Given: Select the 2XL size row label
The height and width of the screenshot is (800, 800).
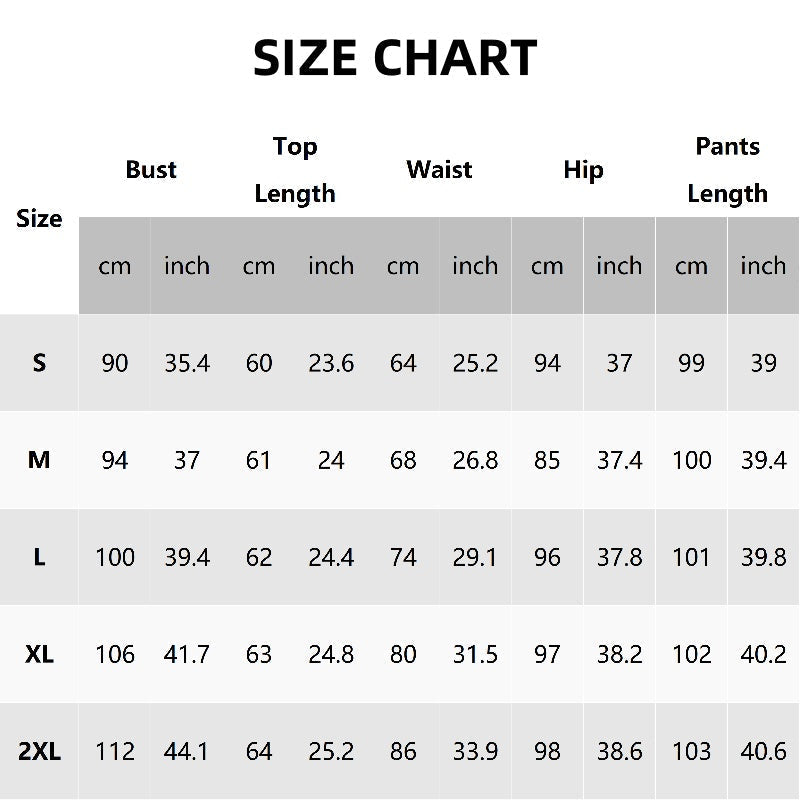Looking at the screenshot, I should [x=39, y=751].
